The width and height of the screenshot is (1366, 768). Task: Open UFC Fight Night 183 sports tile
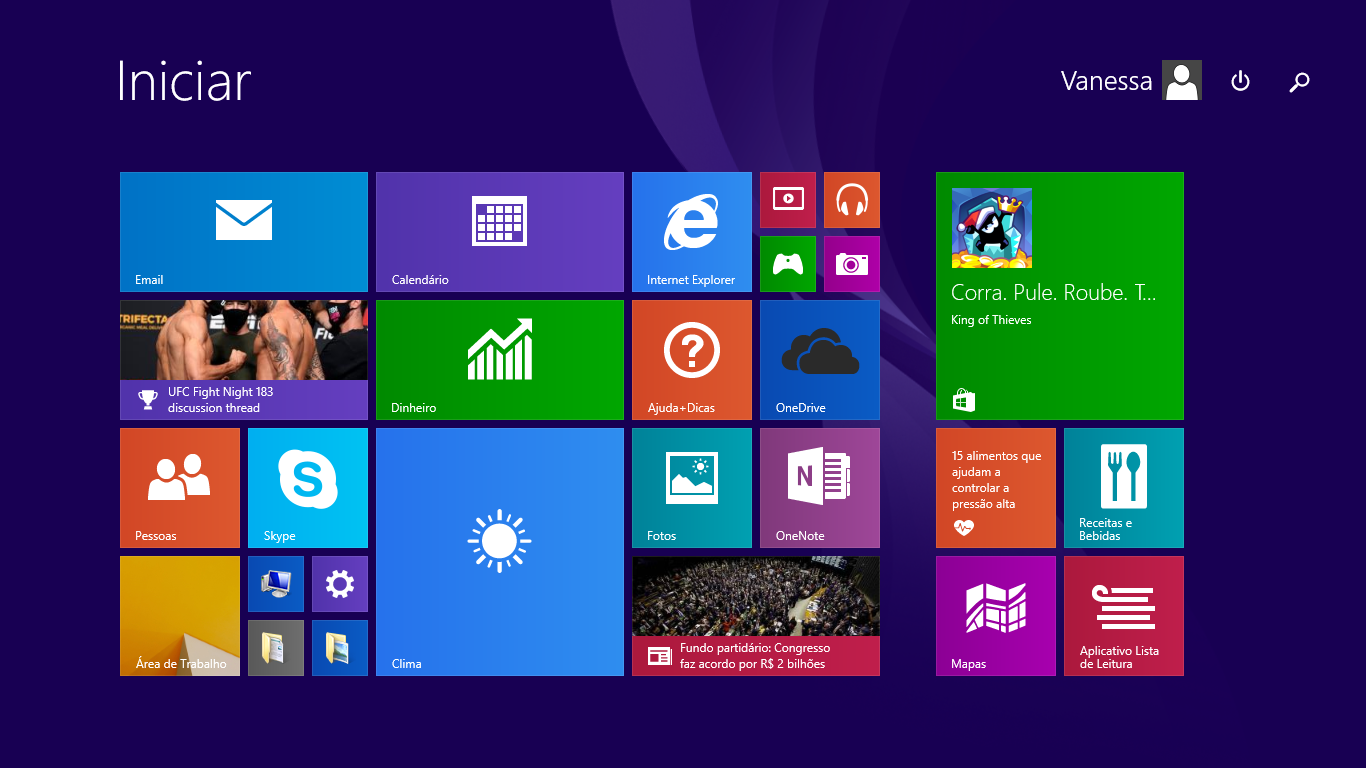click(x=244, y=360)
